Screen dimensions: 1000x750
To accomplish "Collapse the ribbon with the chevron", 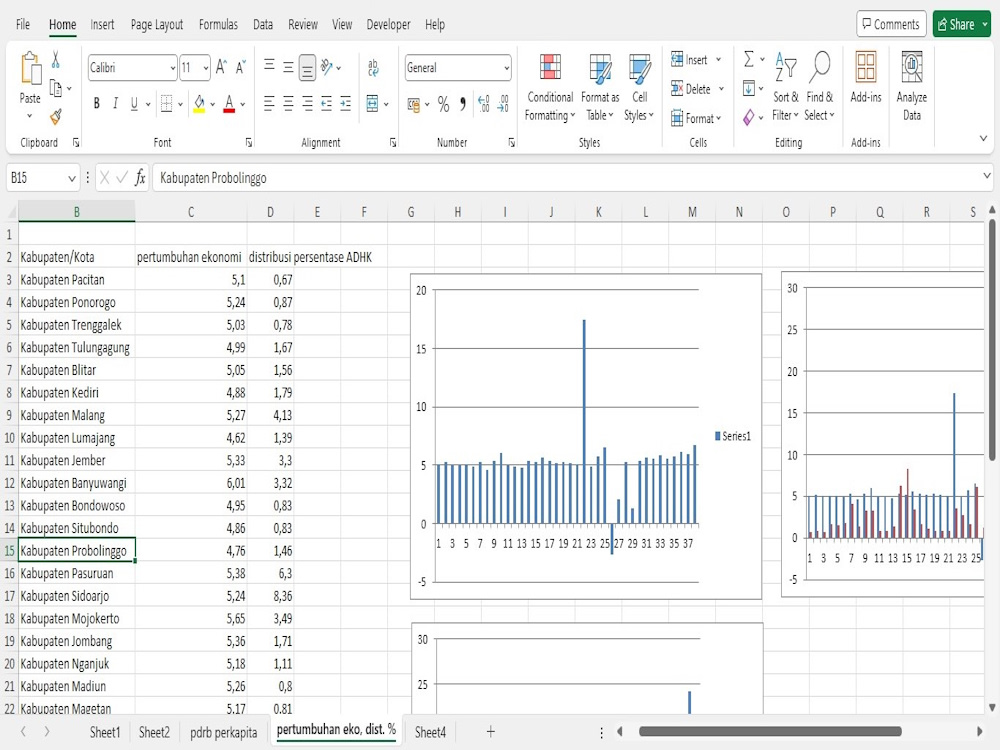I will 983,138.
